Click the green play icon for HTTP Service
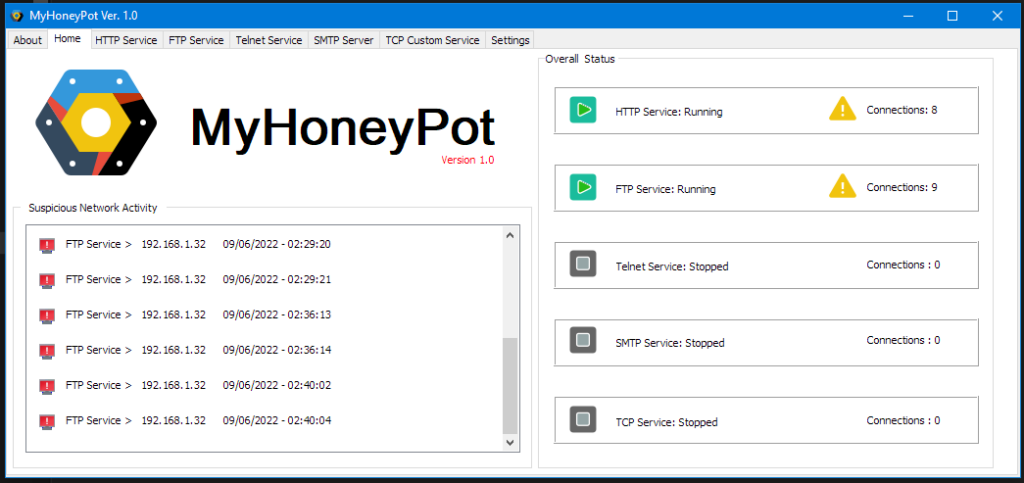Screen dimensions: 1024x483 point(583,110)
